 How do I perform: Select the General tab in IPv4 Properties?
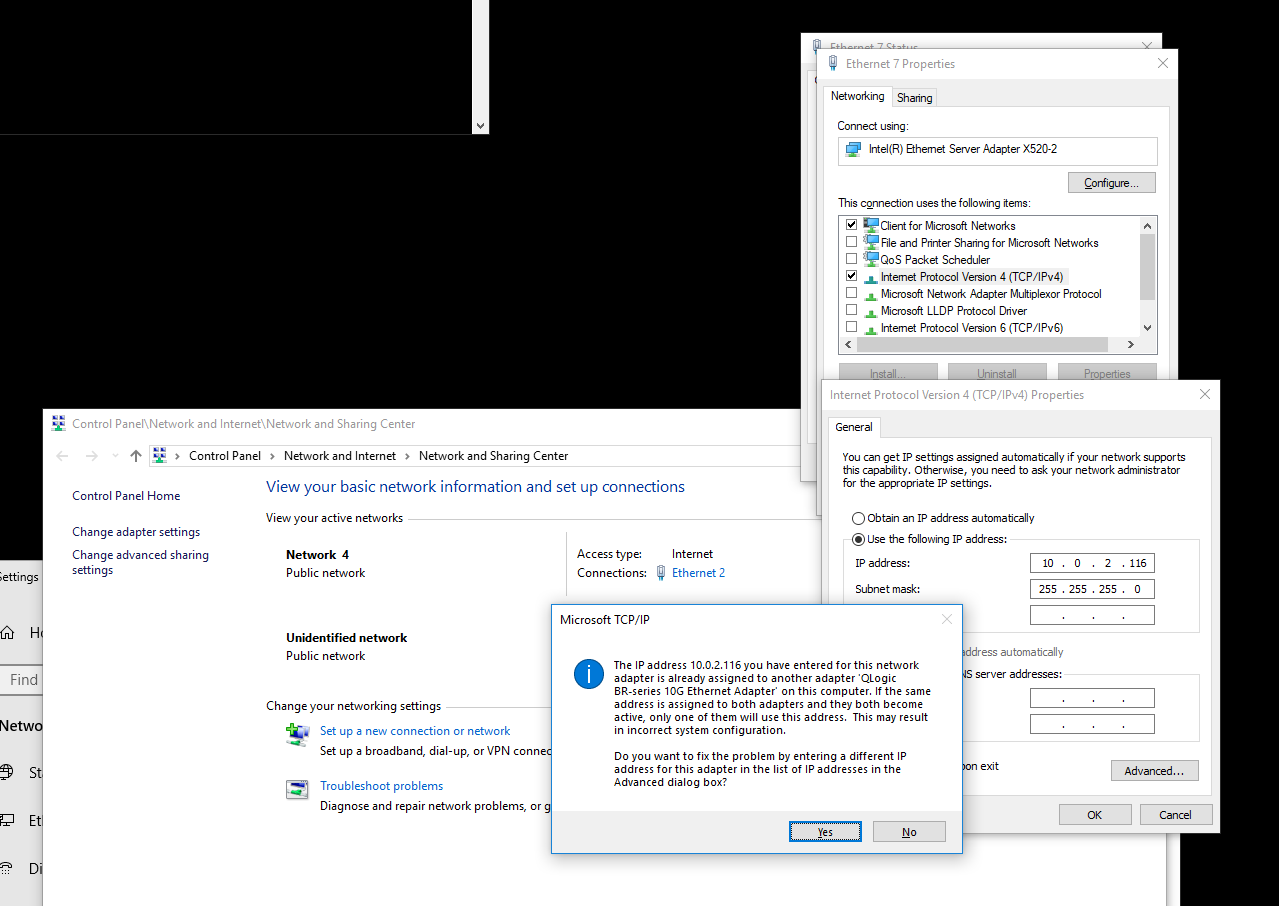coord(854,427)
